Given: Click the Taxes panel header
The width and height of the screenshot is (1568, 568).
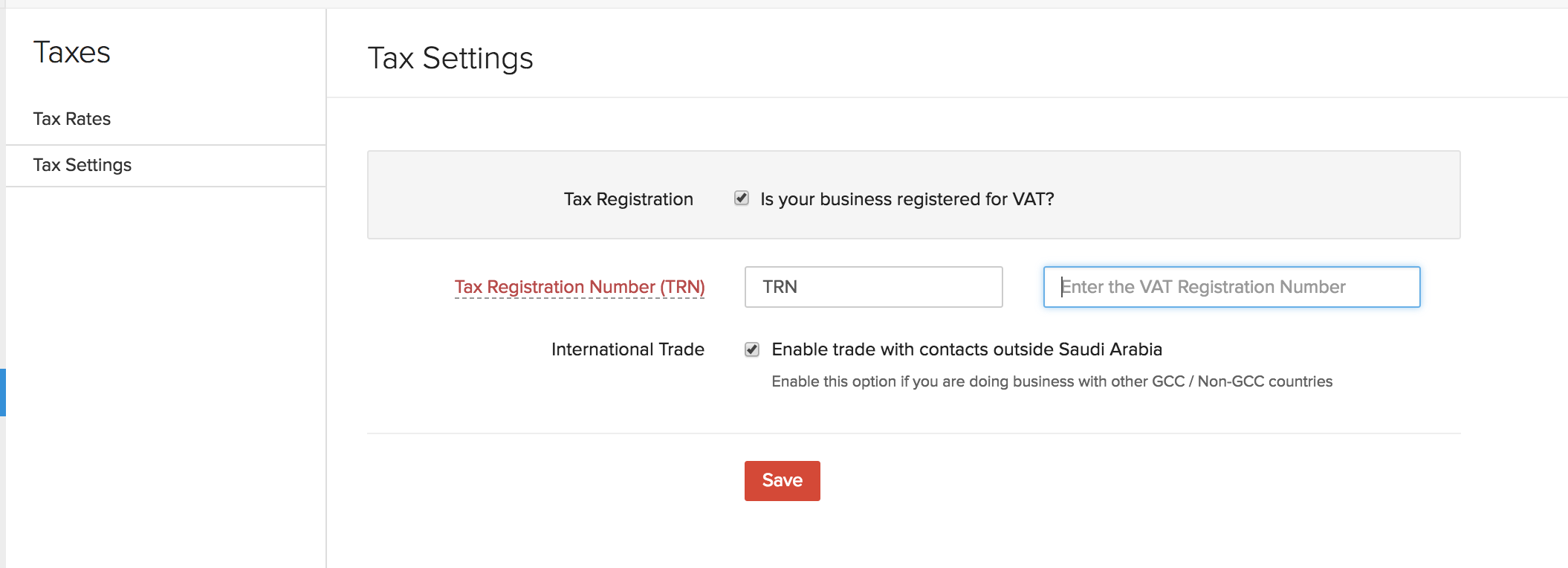Looking at the screenshot, I should click(73, 52).
